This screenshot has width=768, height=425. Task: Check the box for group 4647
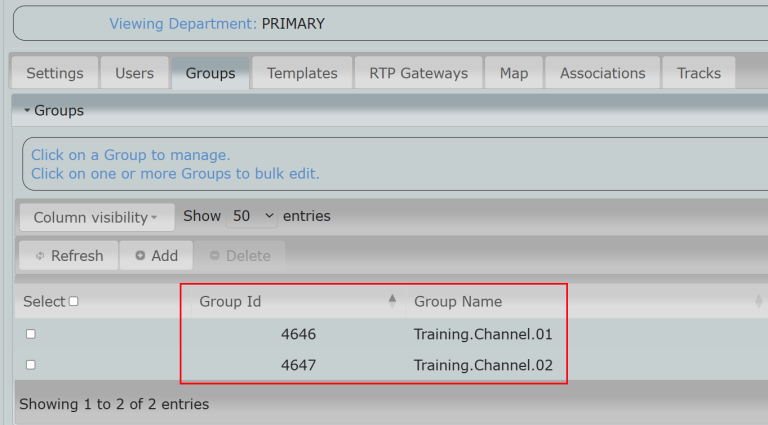[x=31, y=365]
